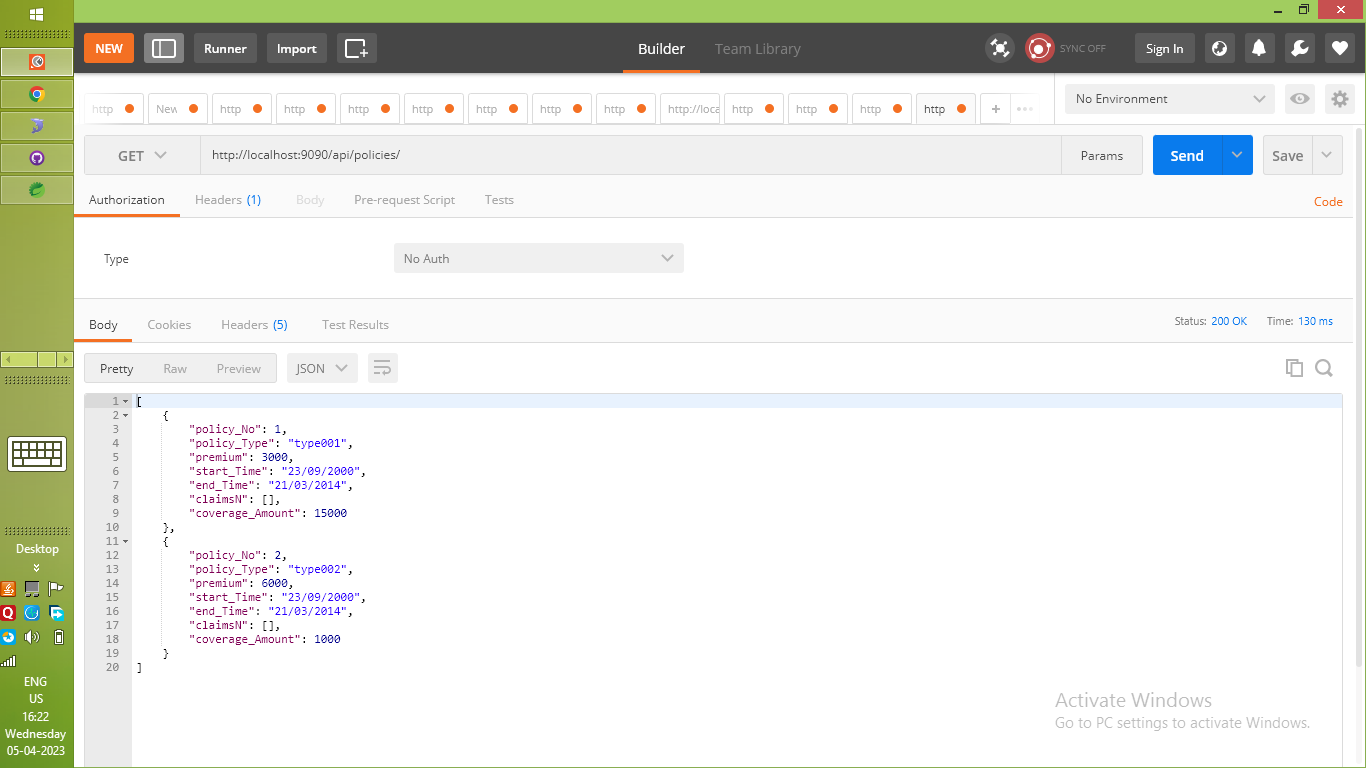Open the on-screen keyboard icon
1366x768 pixels.
(37, 453)
